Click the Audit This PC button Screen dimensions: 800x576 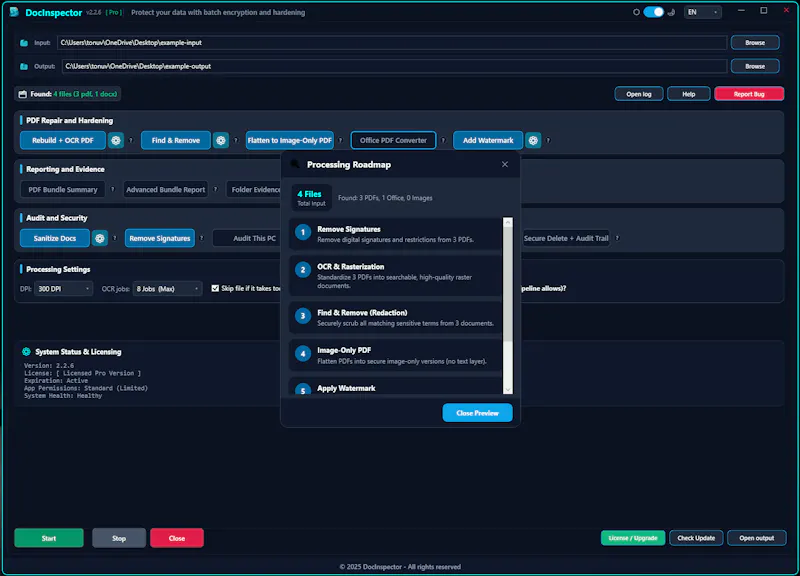click(247, 238)
